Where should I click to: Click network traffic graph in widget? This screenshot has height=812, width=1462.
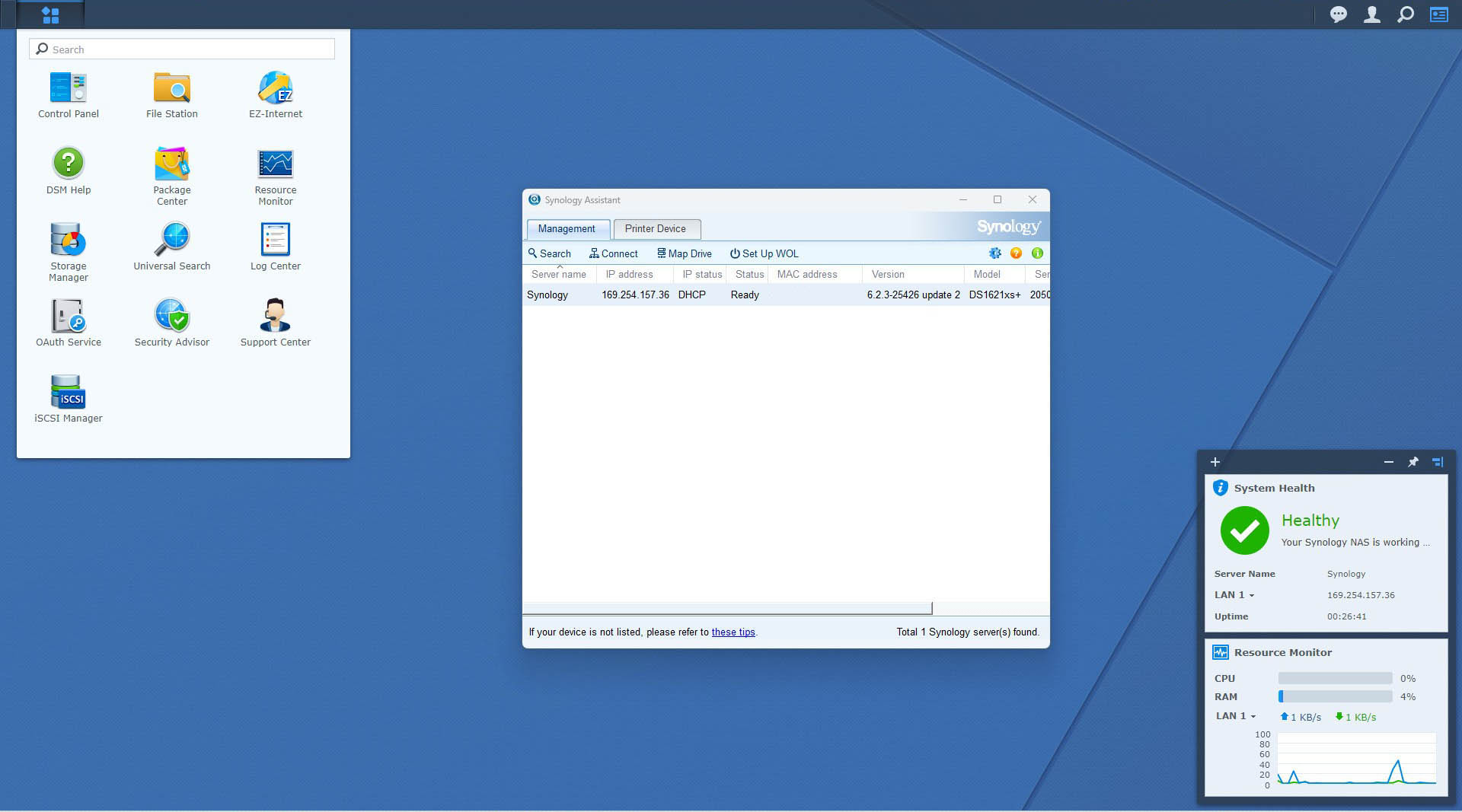tap(1356, 759)
